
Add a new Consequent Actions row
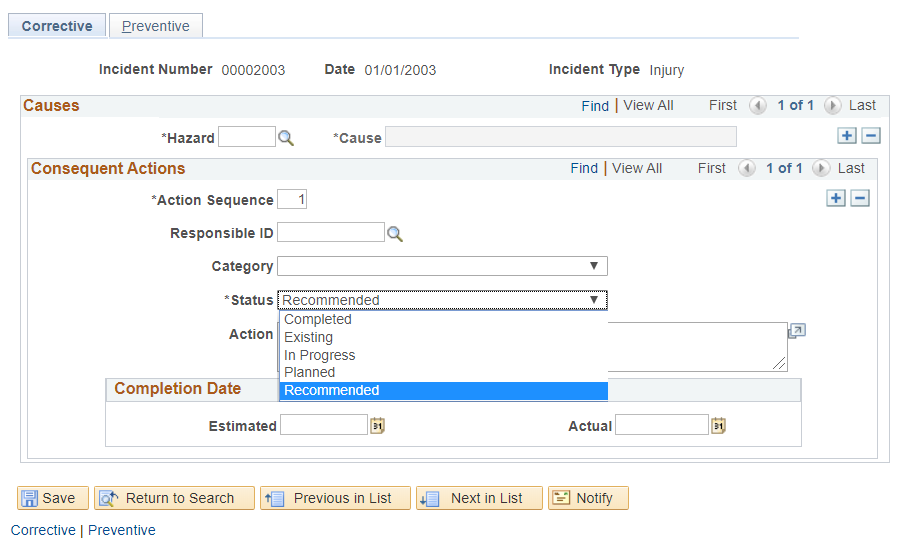[x=836, y=198]
